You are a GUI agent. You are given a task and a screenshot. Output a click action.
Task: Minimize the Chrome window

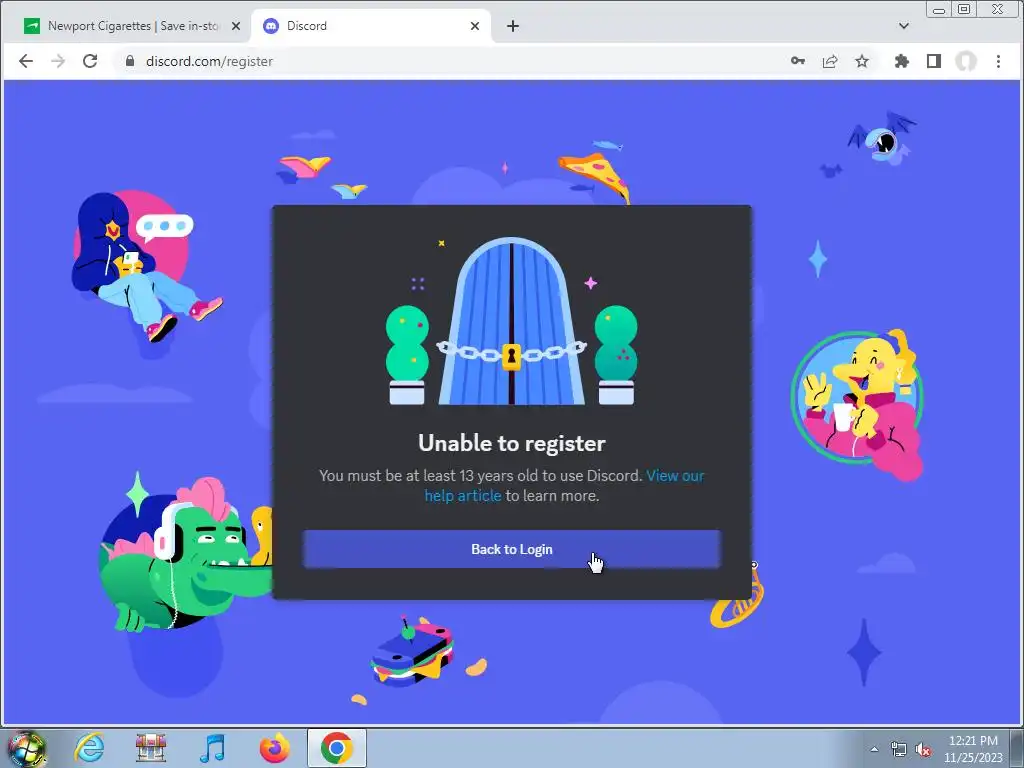click(939, 10)
